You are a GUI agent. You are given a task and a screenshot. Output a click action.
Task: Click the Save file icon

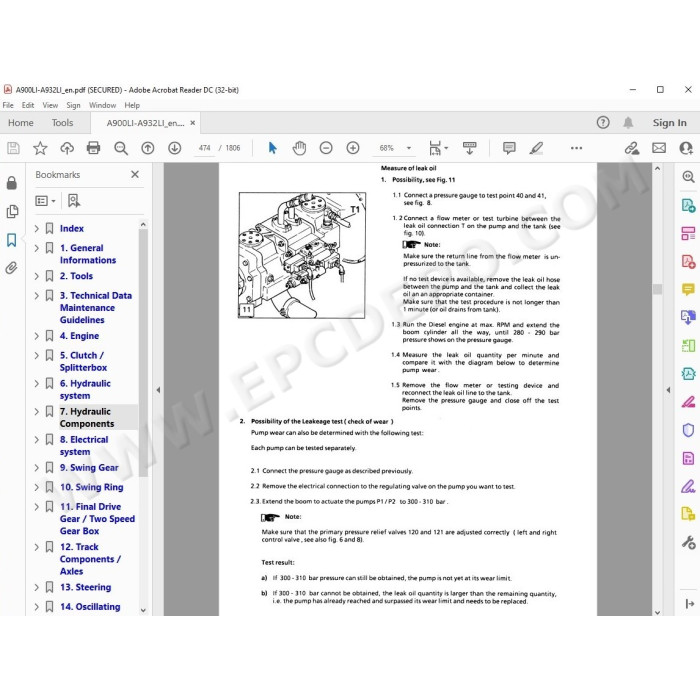[13, 148]
